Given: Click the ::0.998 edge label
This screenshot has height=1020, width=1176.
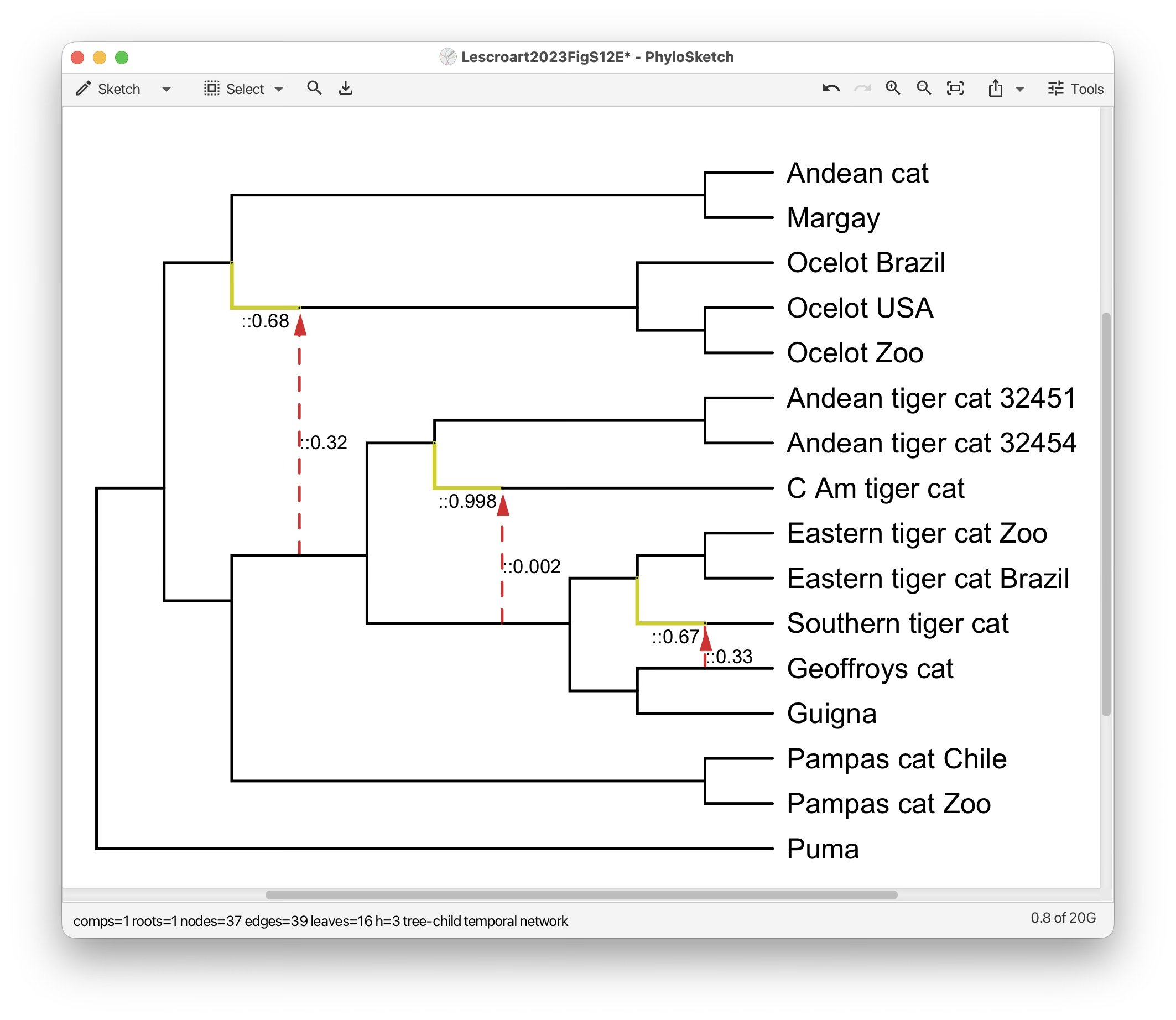Looking at the screenshot, I should pyautogui.click(x=467, y=502).
